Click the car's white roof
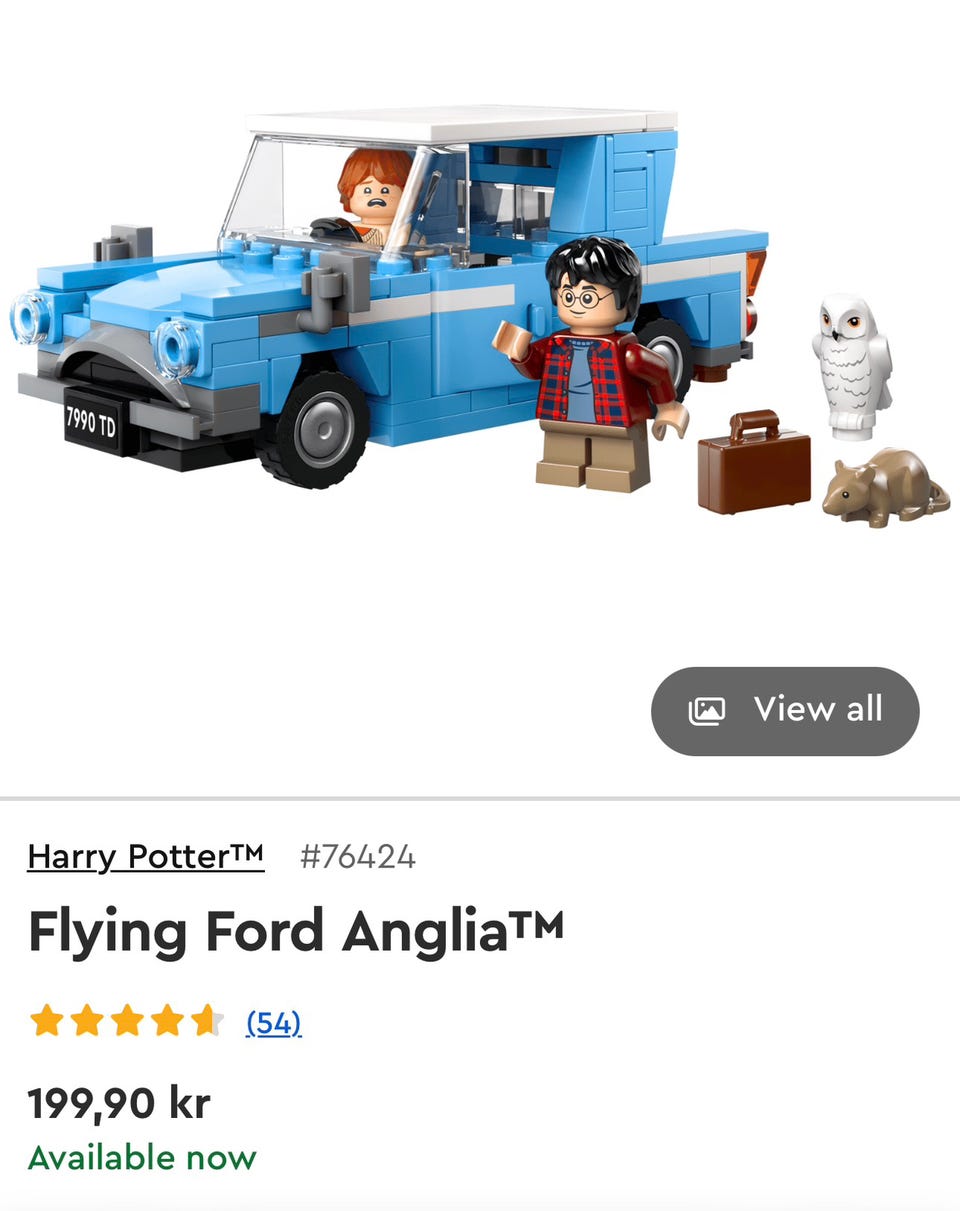The image size is (960, 1211). coord(462,123)
